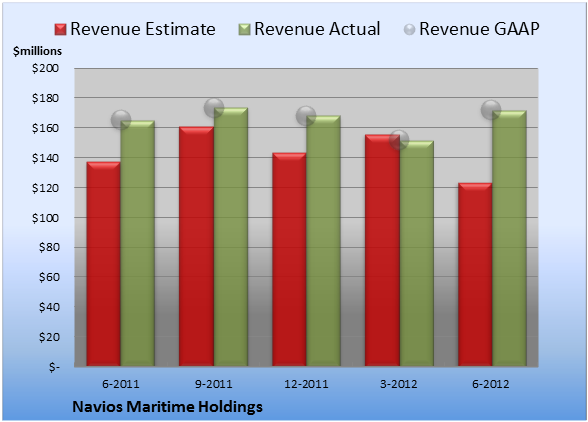Image resolution: width=588 pixels, height=422 pixels.
Task: Click the $80 axis value
Action: pos(49,247)
